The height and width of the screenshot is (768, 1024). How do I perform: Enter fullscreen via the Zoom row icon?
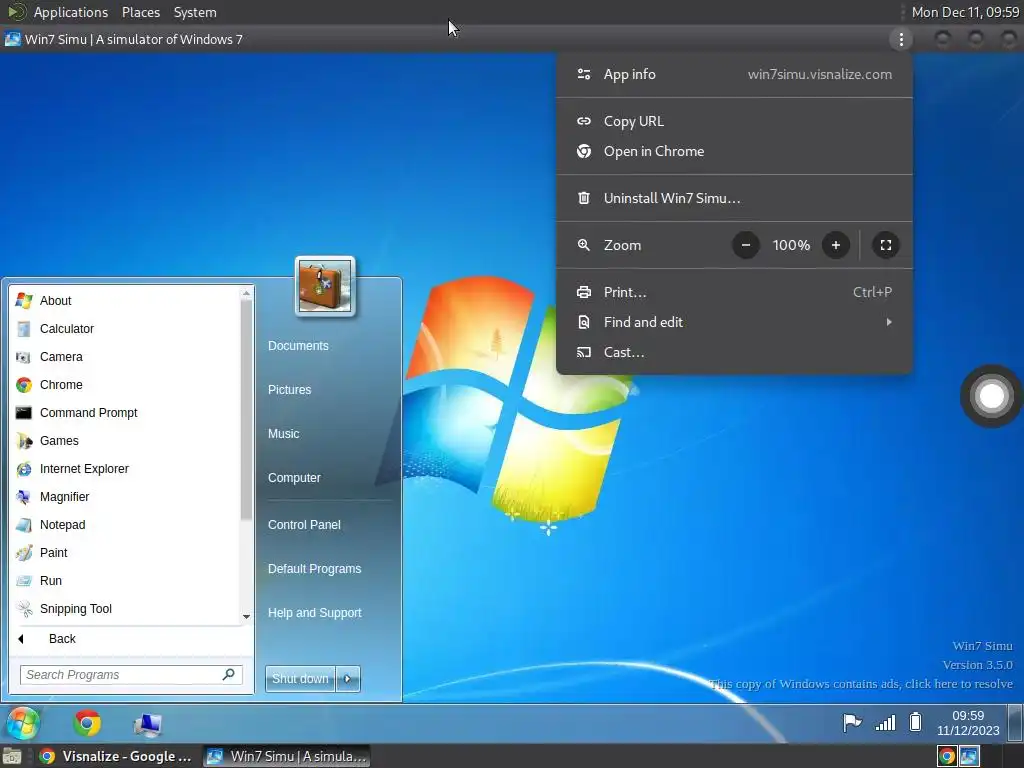coord(886,246)
